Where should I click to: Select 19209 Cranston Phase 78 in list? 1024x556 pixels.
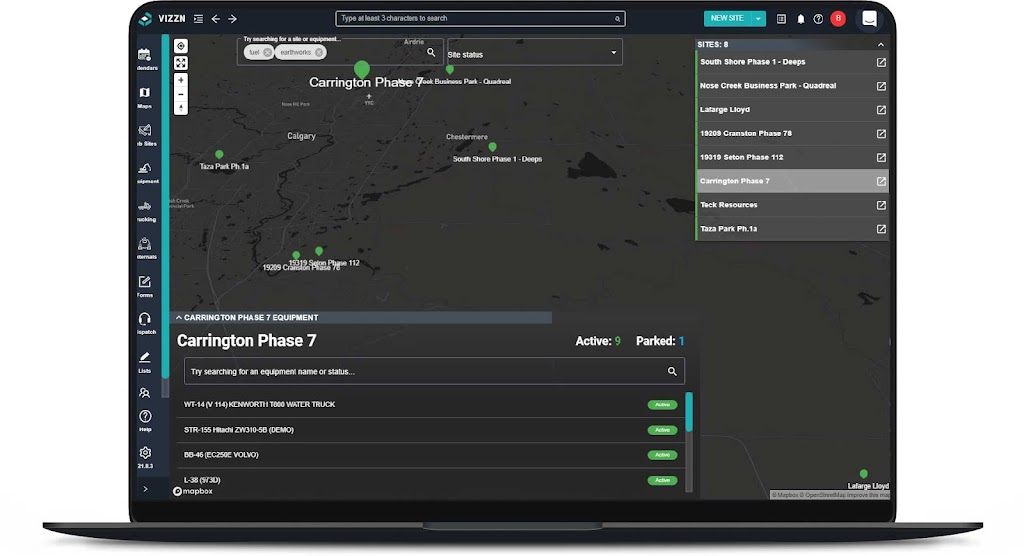point(792,133)
